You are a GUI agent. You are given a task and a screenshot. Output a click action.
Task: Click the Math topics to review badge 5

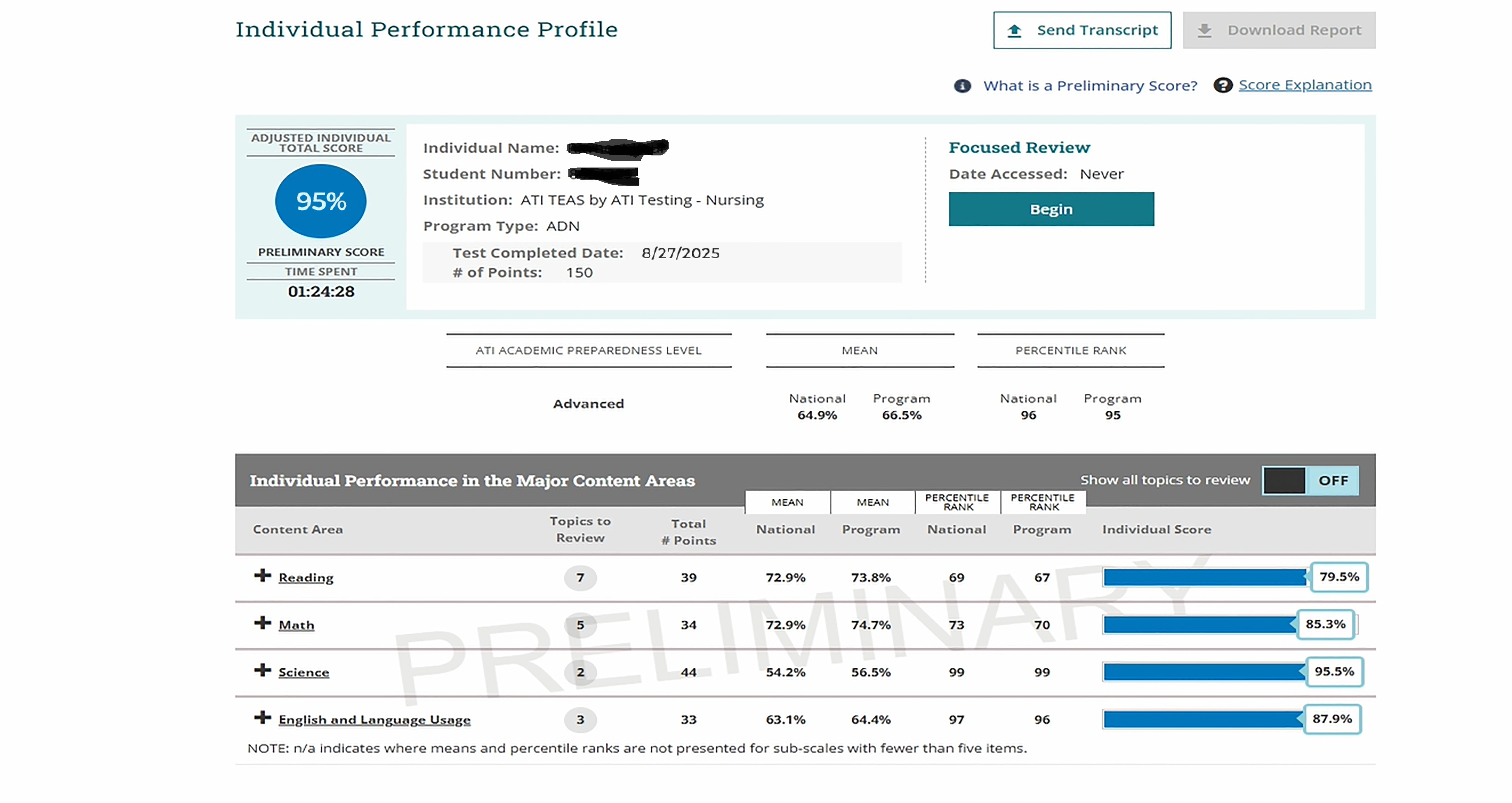pyautogui.click(x=580, y=625)
